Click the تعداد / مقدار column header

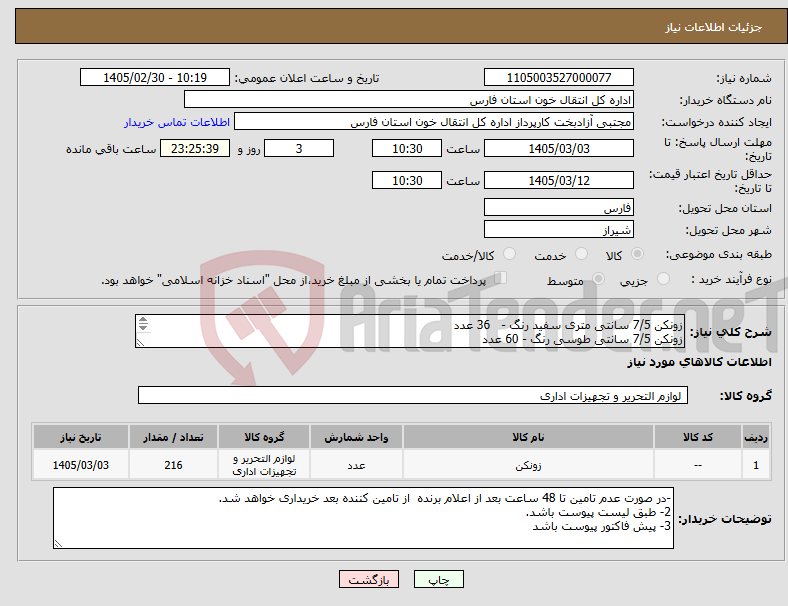coord(173,437)
